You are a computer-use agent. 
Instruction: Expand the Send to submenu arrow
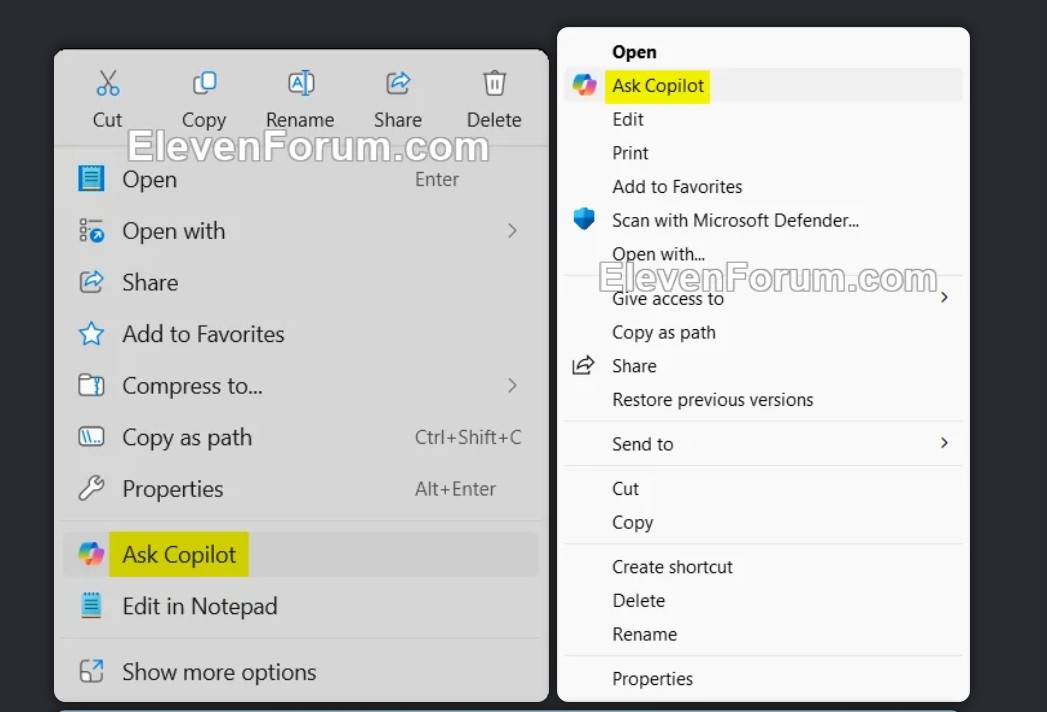(943, 443)
